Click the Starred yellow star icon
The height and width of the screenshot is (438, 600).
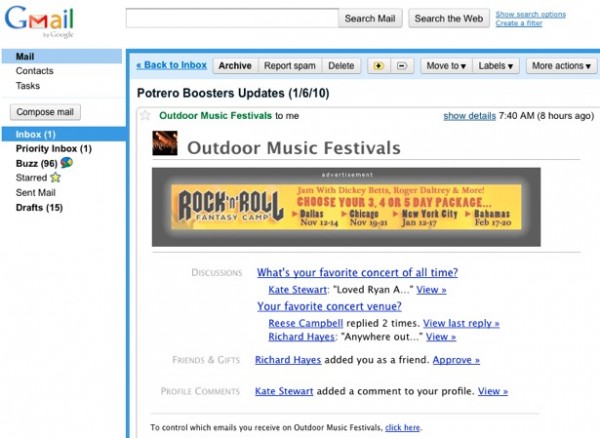tap(55, 177)
